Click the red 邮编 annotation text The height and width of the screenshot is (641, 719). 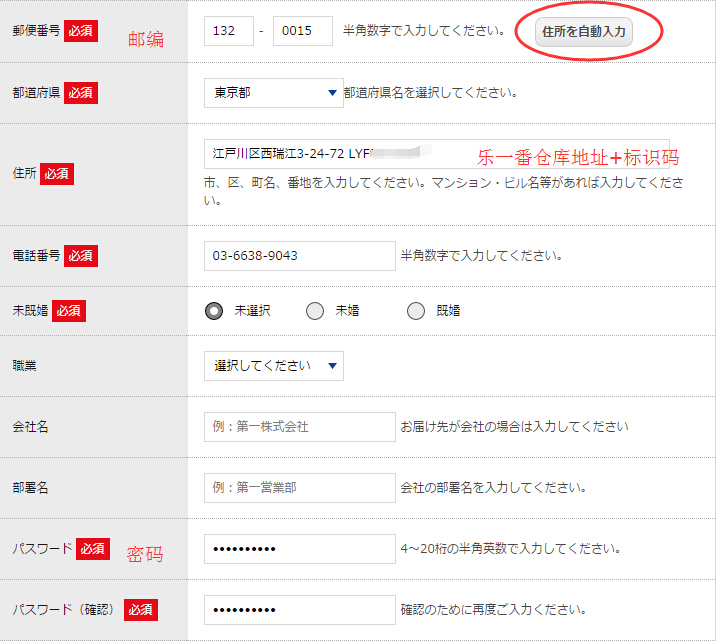[x=146, y=40]
